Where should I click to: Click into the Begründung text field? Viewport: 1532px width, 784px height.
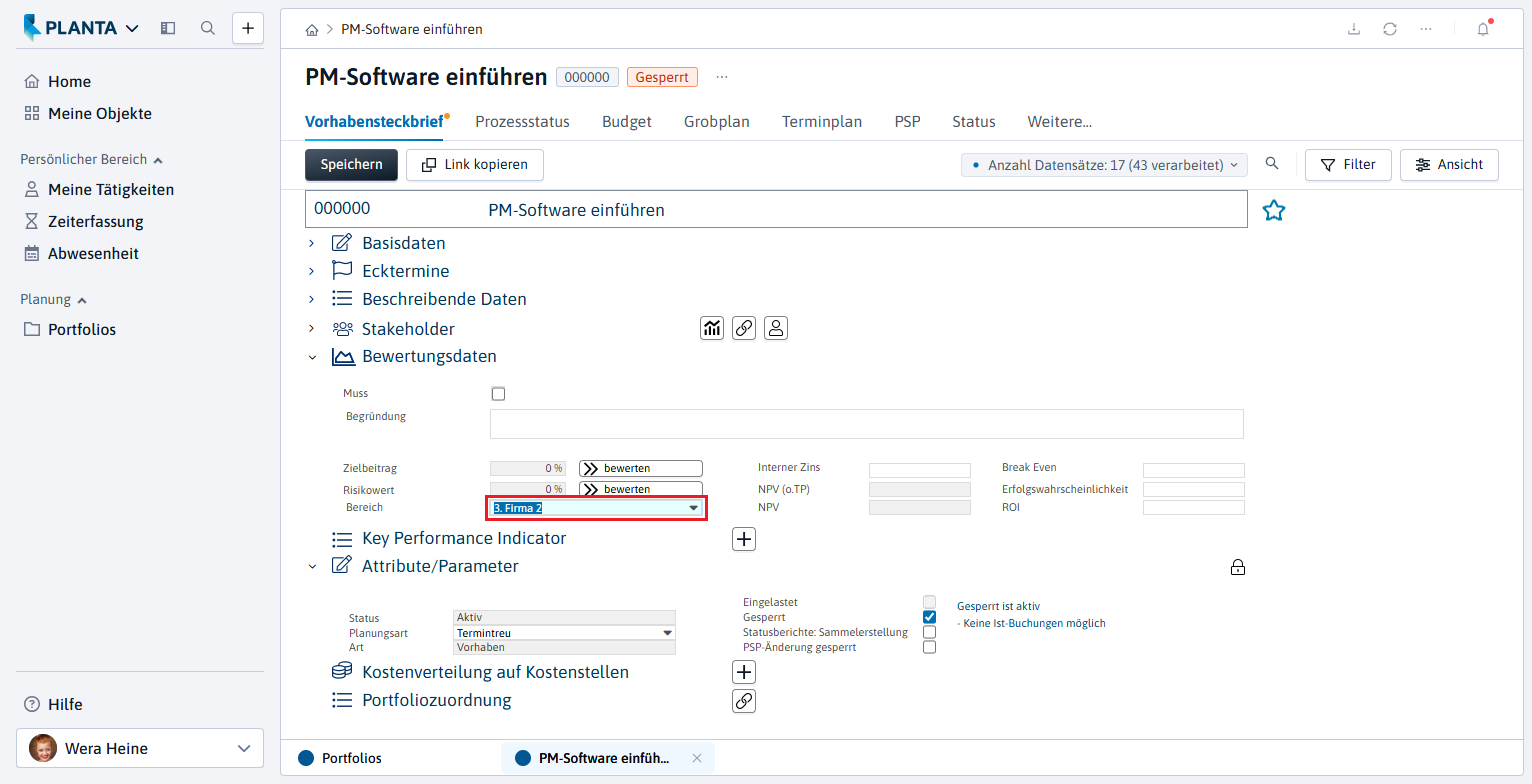click(x=867, y=424)
